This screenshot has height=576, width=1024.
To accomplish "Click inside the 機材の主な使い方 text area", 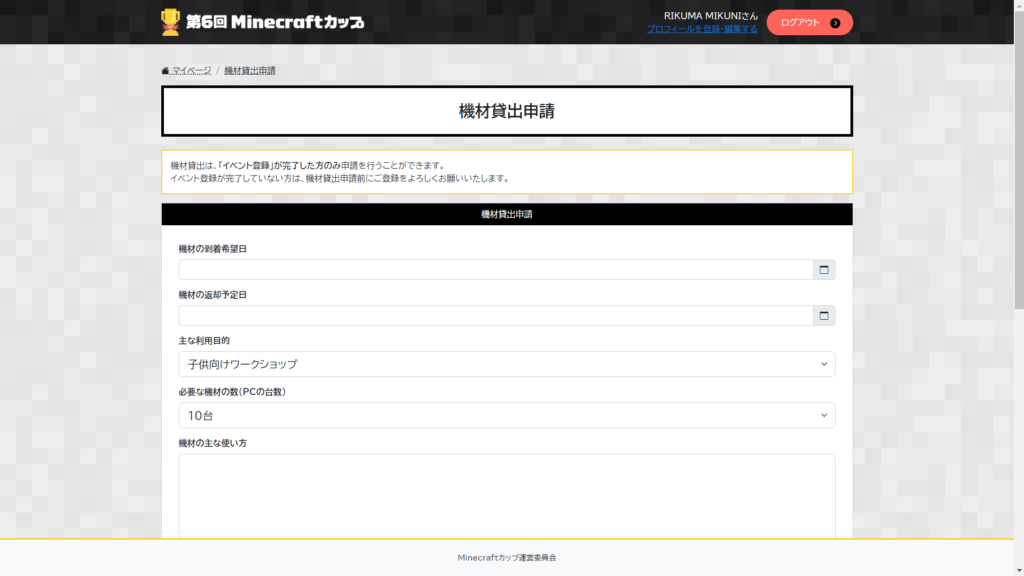I will (x=506, y=495).
